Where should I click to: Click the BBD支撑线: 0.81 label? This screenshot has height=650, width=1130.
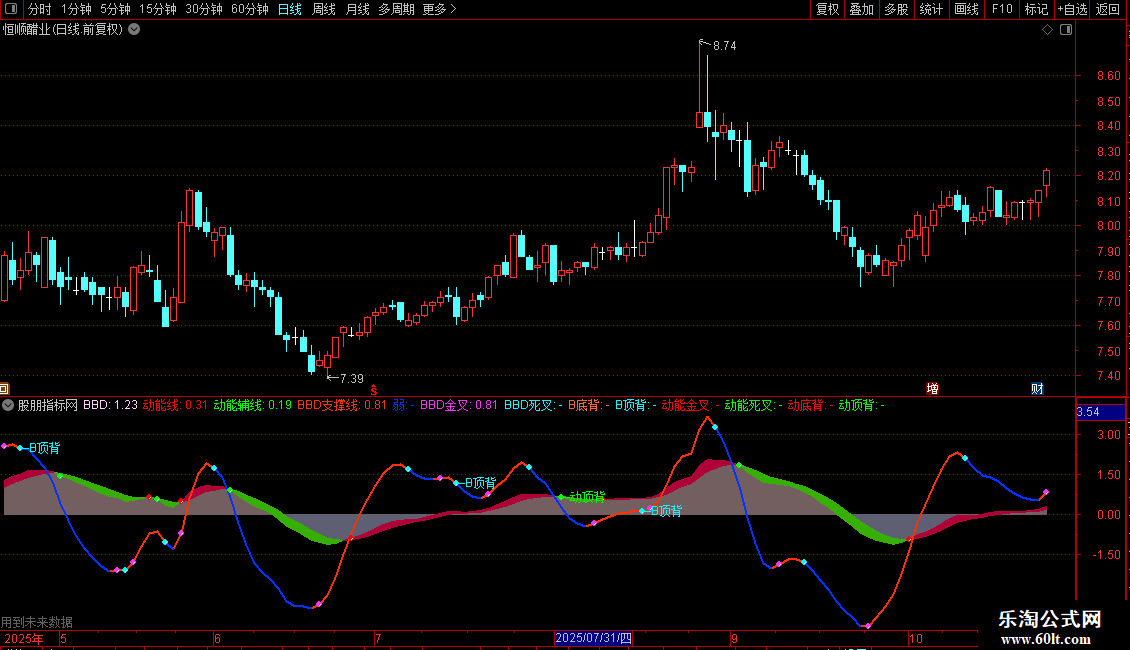click(342, 405)
